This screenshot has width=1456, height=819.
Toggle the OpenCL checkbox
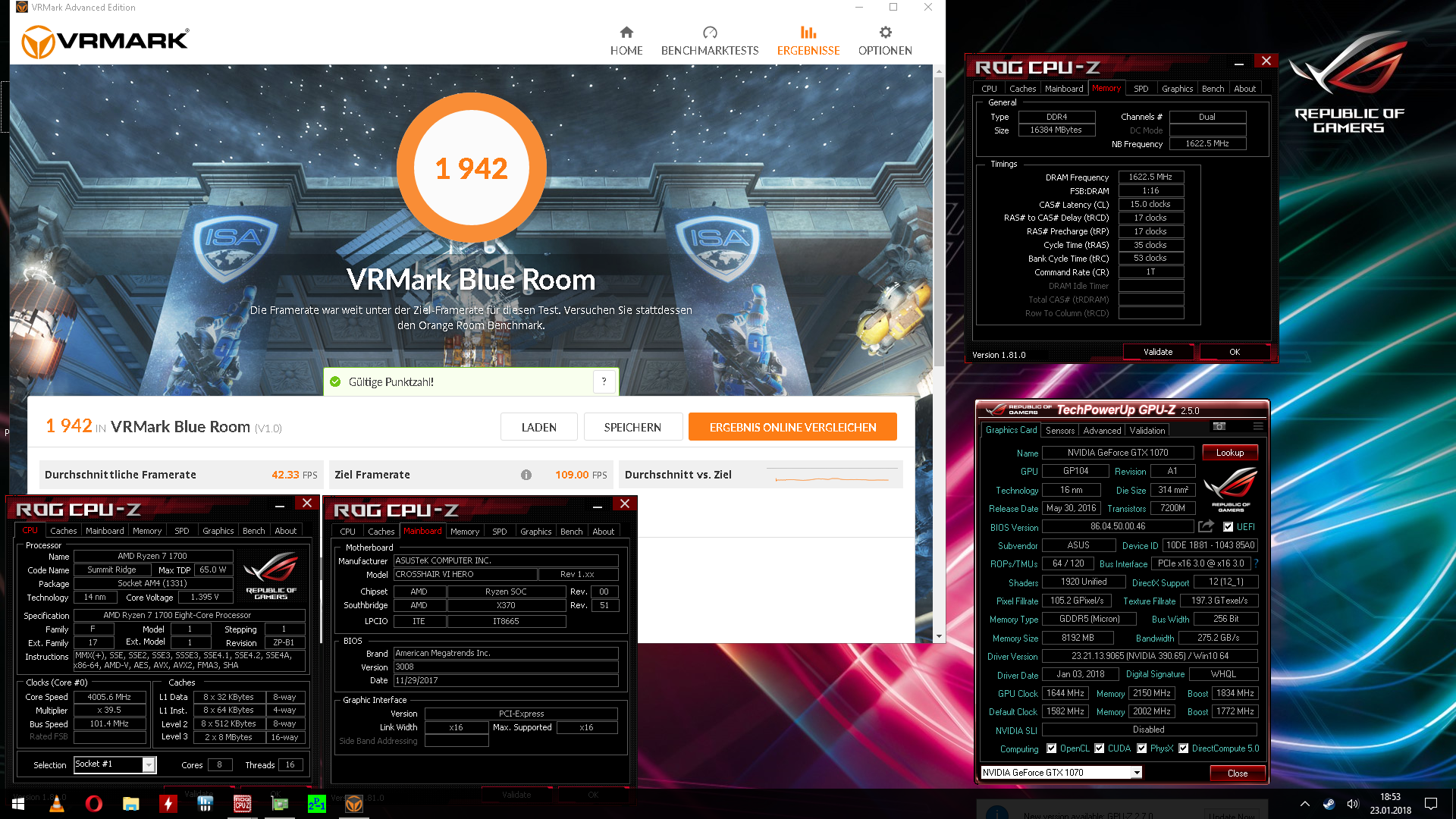1051,748
